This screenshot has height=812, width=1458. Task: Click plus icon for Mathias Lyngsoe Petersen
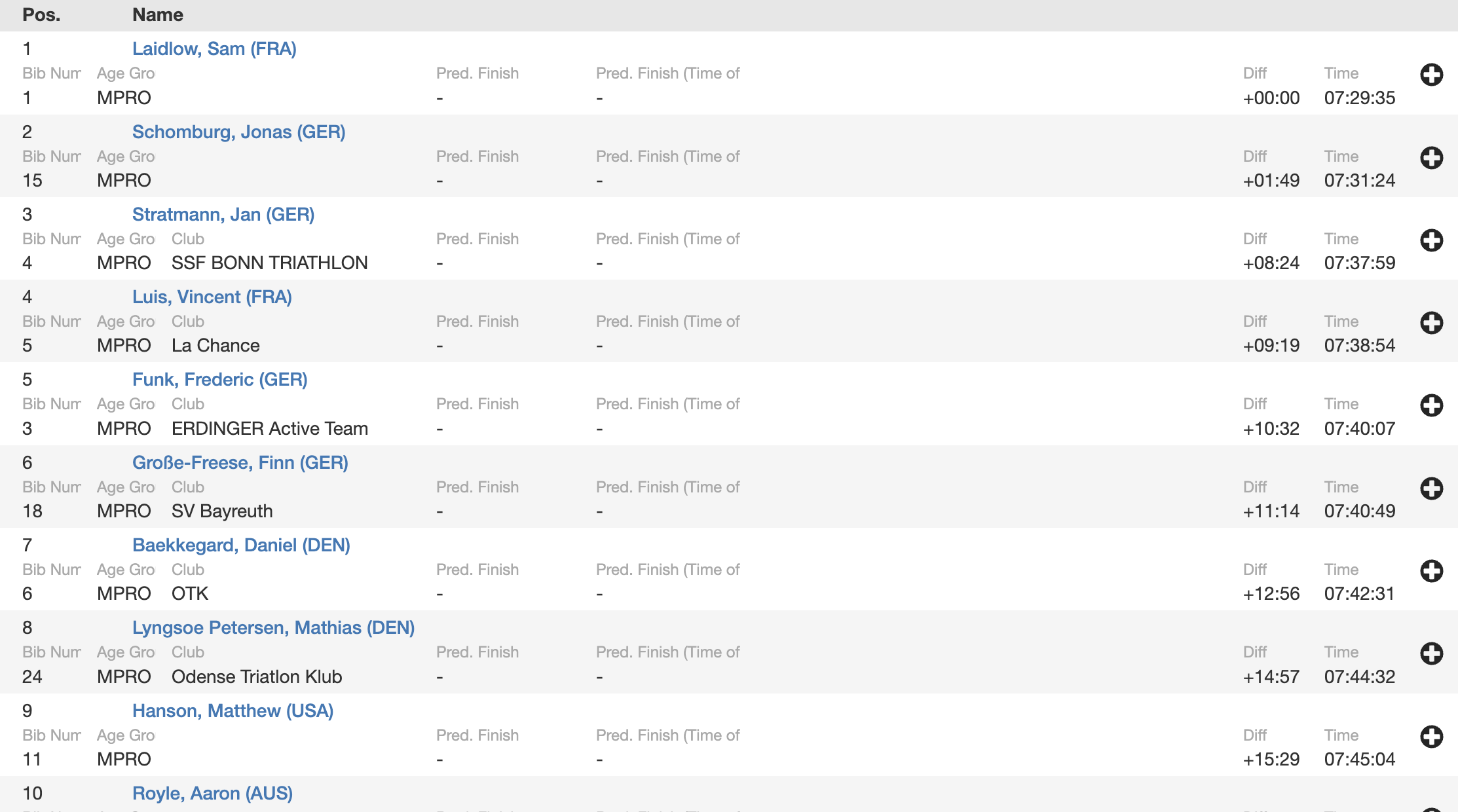tap(1431, 654)
